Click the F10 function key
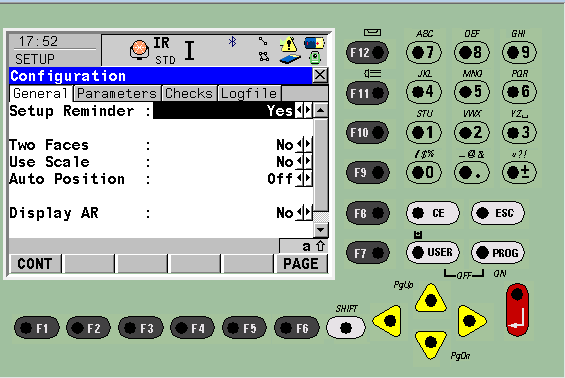Screen dimensions: 565x378 click(368, 132)
